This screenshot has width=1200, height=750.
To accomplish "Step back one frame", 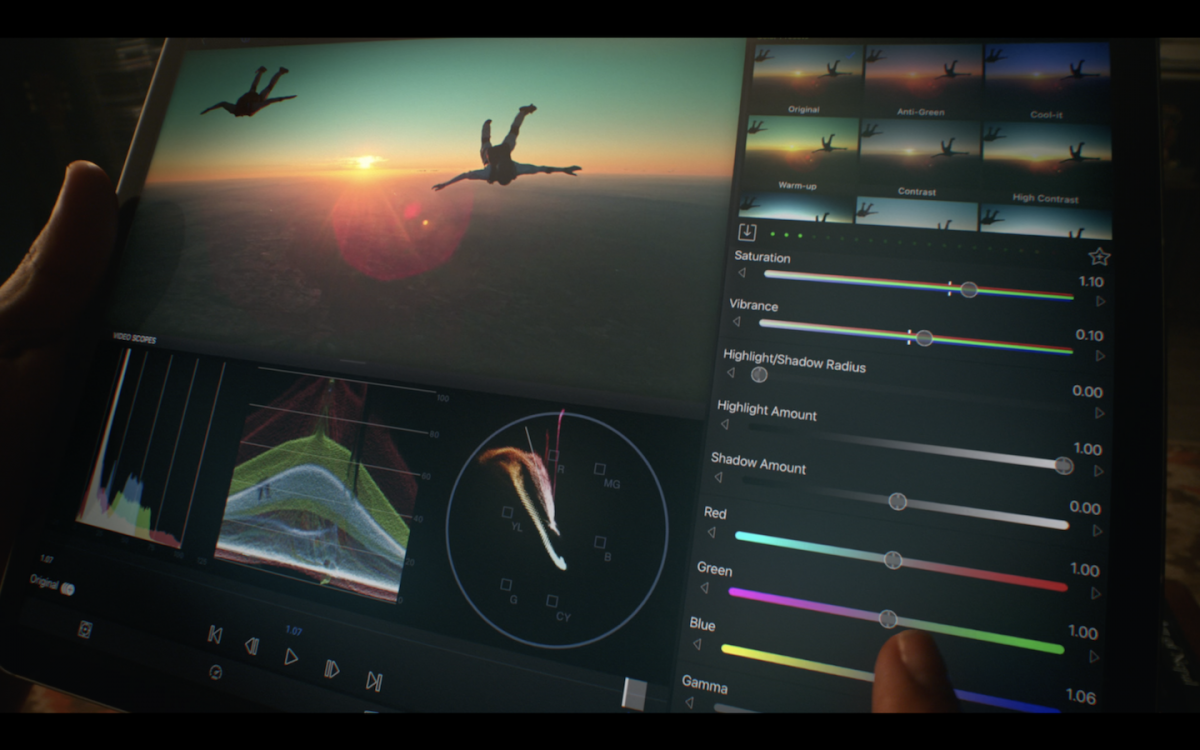I will tap(252, 646).
